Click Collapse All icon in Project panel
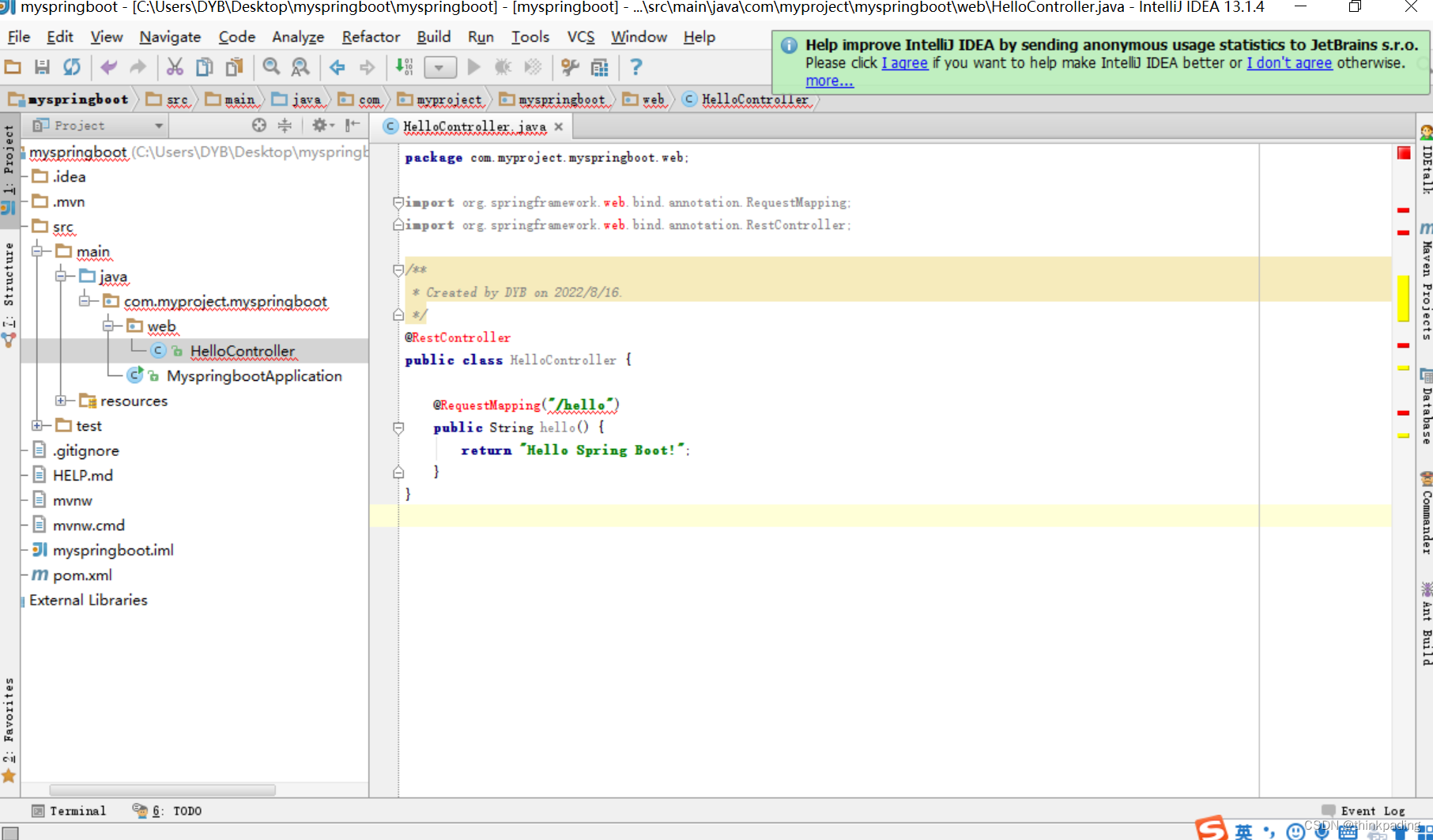Image resolution: width=1433 pixels, height=840 pixels. [285, 125]
